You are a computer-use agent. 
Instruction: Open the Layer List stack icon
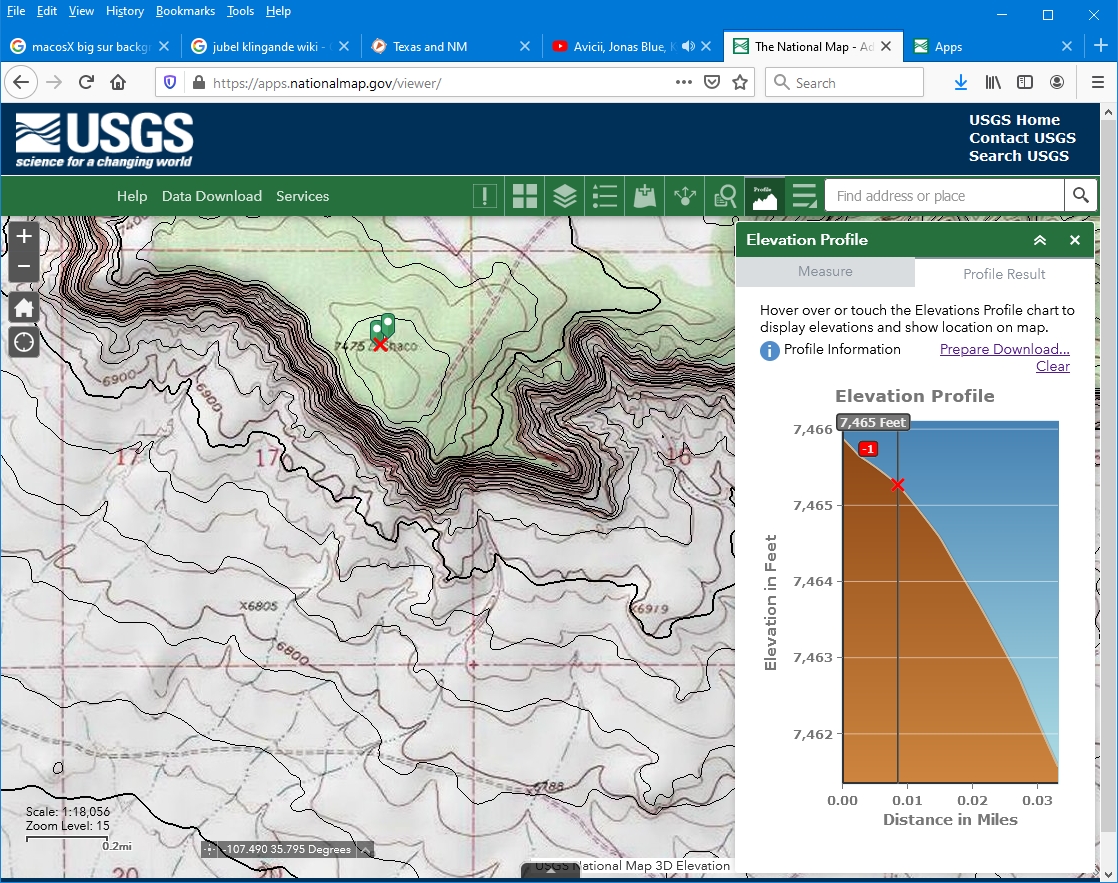(x=565, y=196)
